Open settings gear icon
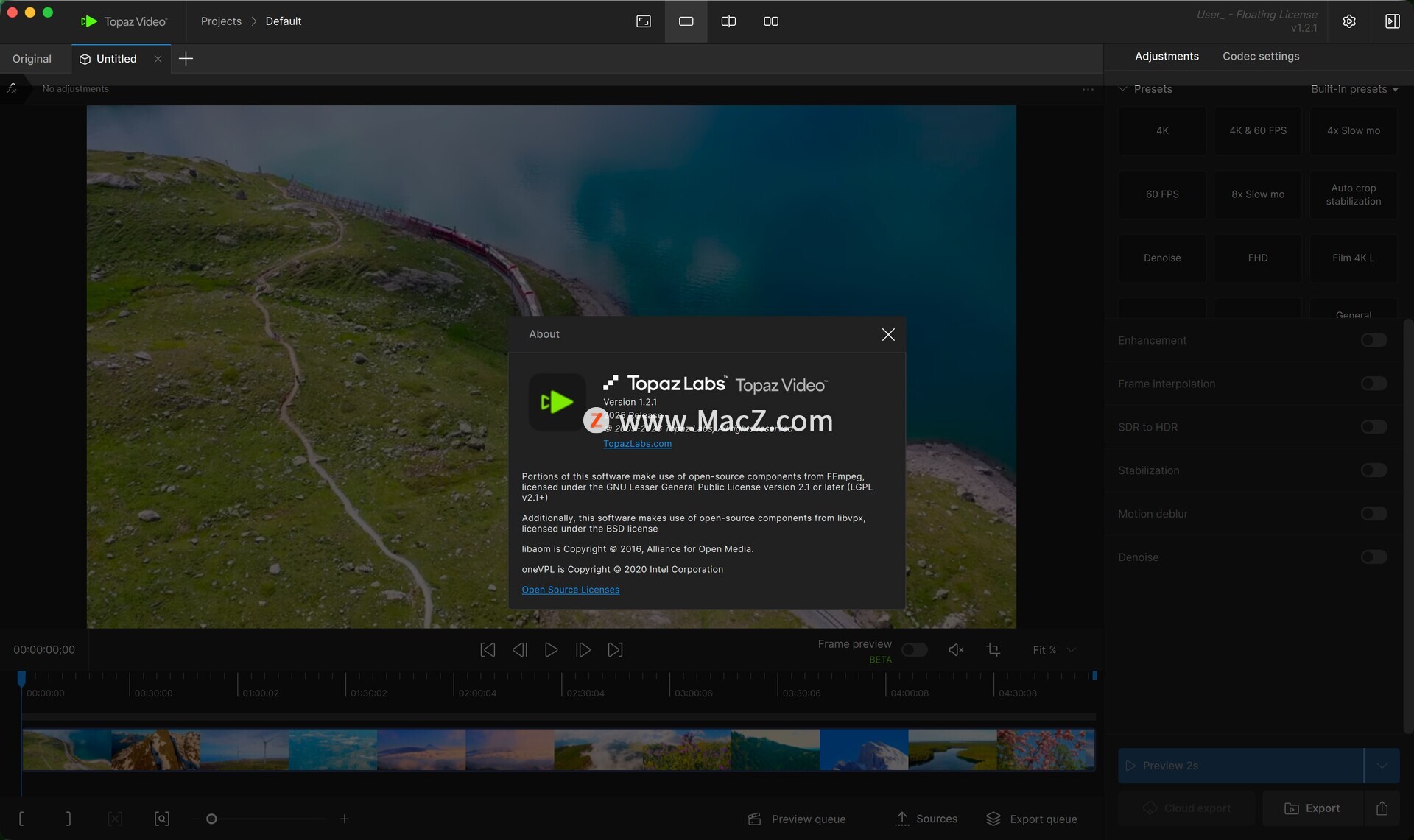Screen dimensions: 1414x840 pos(1348,21)
